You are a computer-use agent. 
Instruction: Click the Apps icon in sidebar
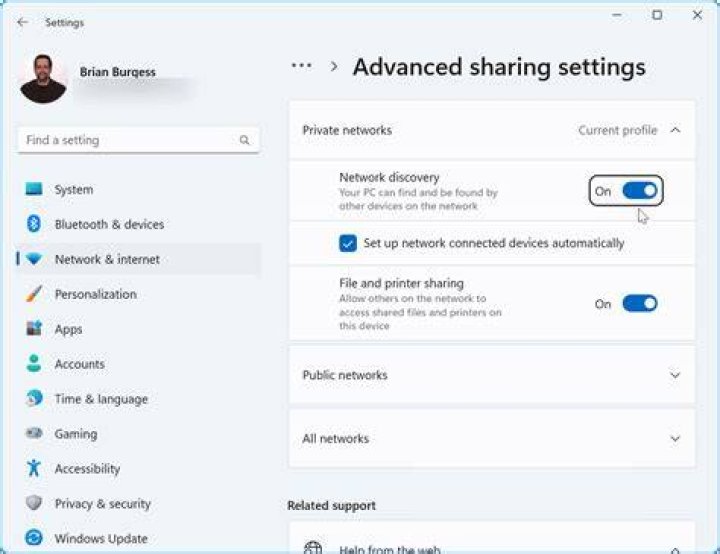click(34, 329)
